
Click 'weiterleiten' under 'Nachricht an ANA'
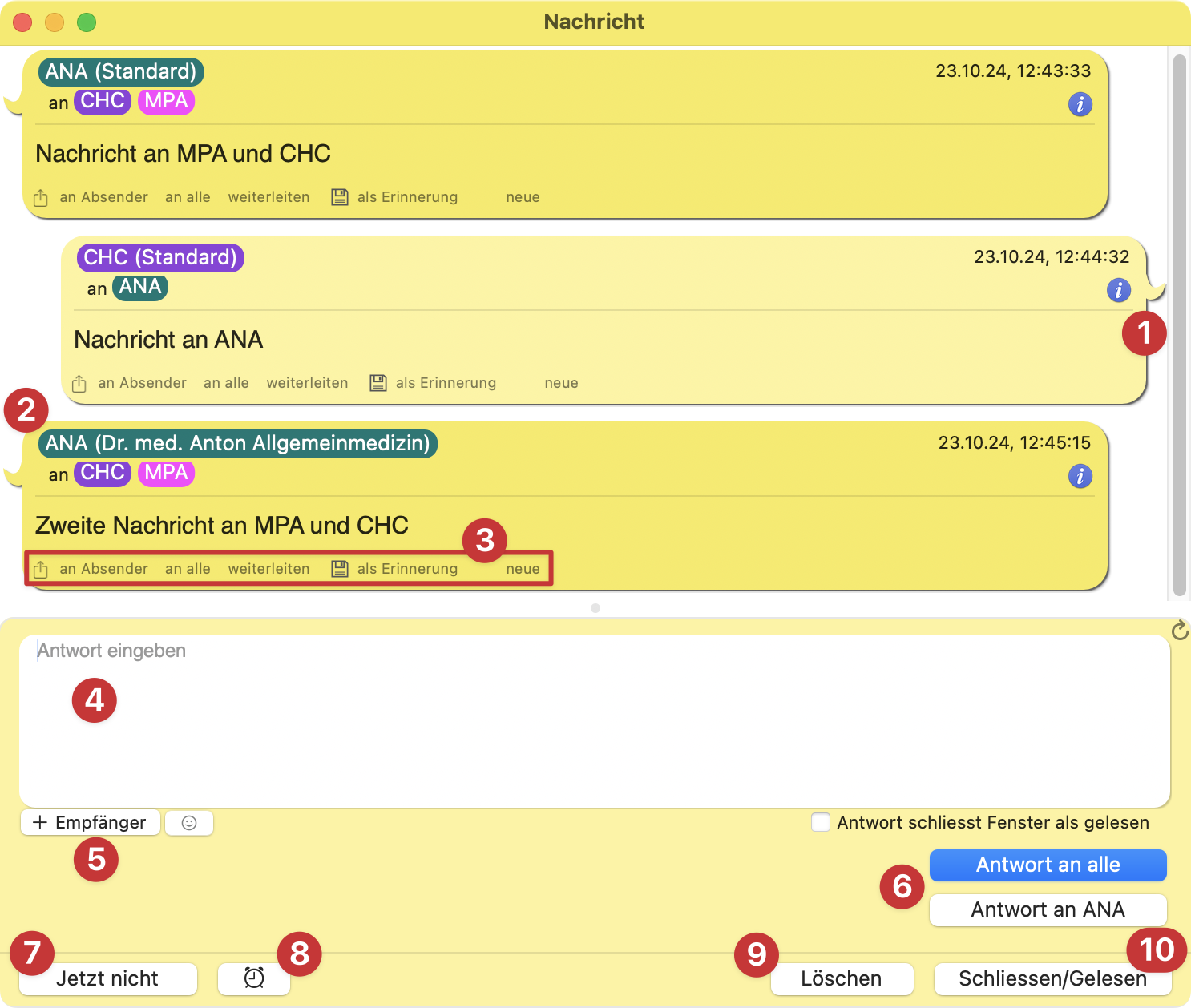pyautogui.click(x=308, y=383)
